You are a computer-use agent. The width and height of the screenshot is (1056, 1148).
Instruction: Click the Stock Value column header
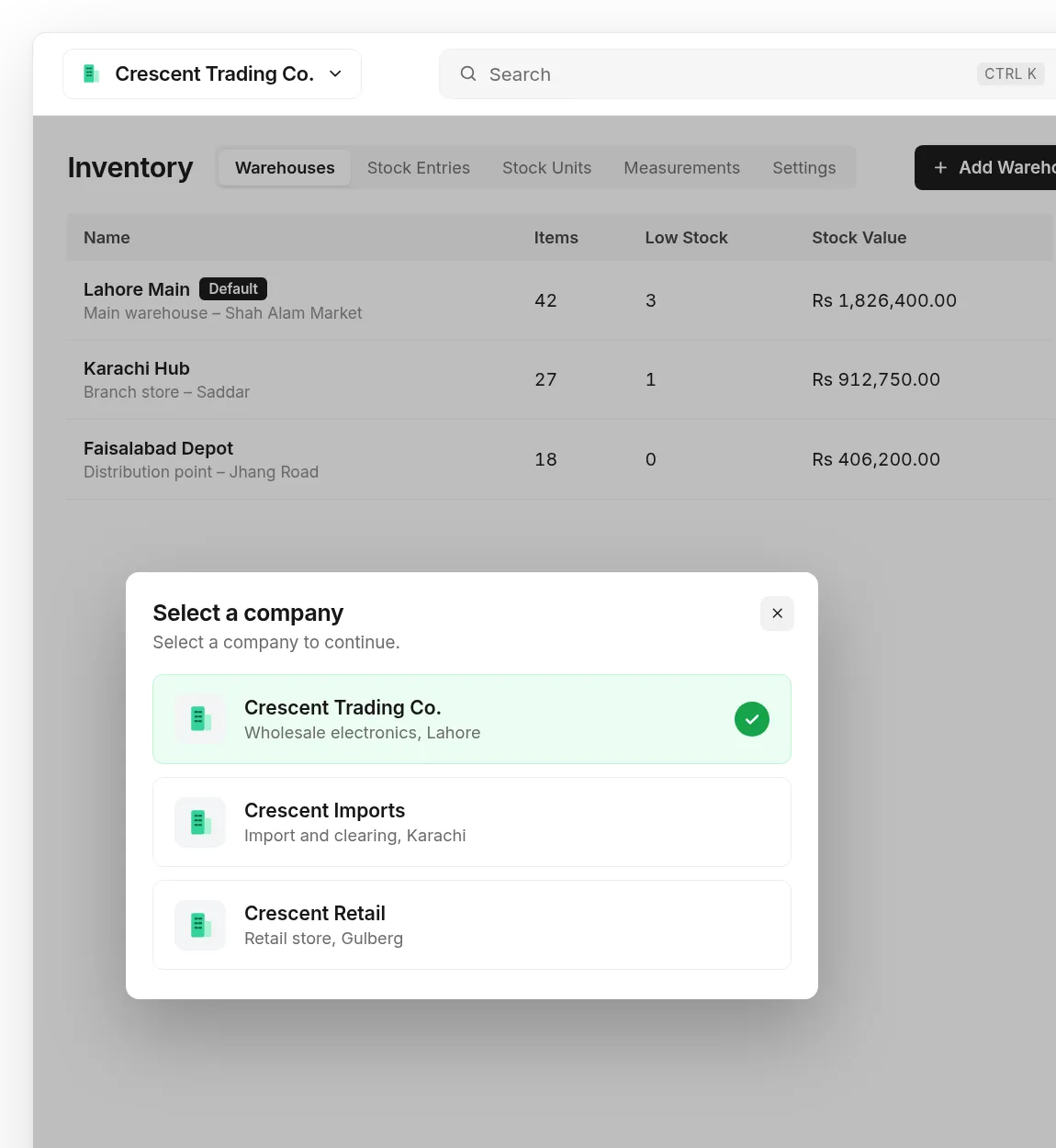click(859, 238)
